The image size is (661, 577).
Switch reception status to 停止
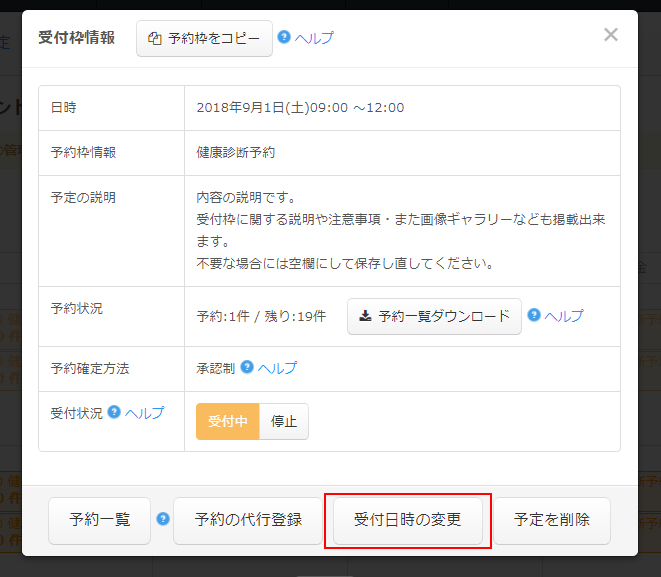click(284, 422)
